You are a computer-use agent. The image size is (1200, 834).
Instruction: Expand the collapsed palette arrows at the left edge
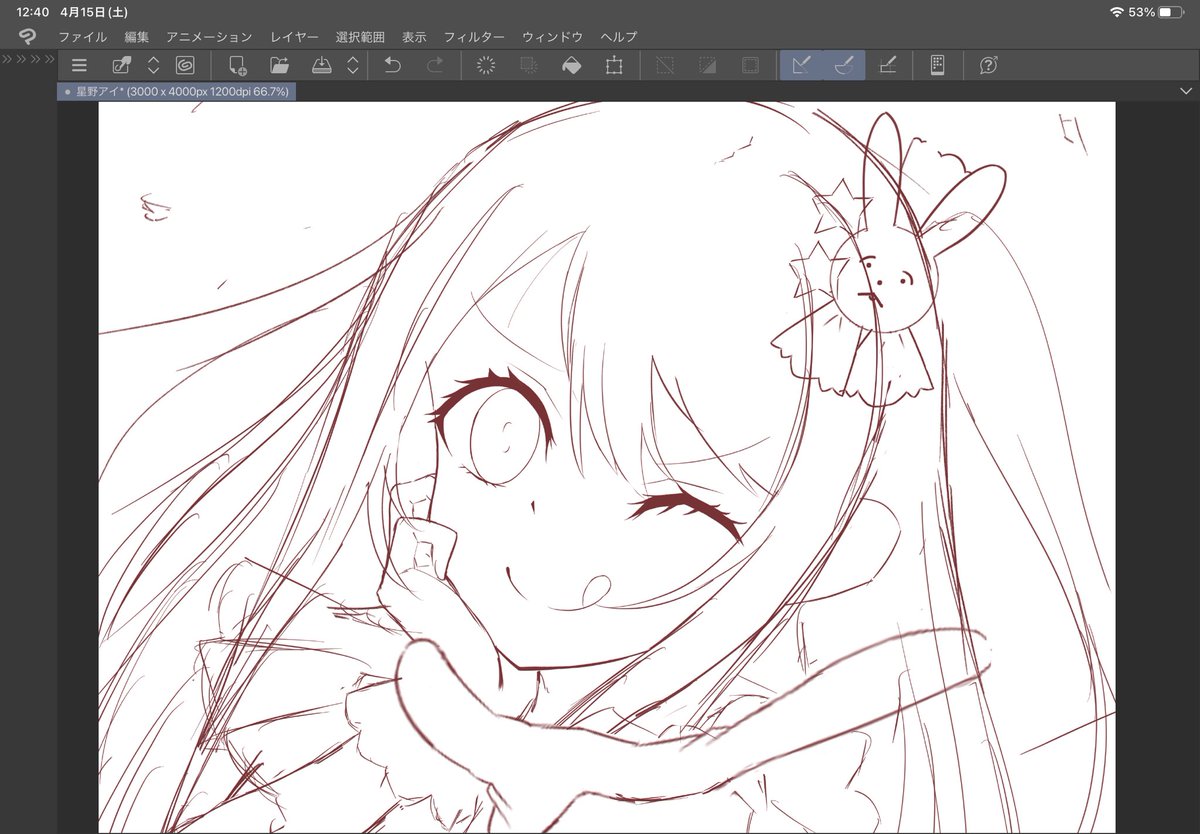tap(27, 59)
